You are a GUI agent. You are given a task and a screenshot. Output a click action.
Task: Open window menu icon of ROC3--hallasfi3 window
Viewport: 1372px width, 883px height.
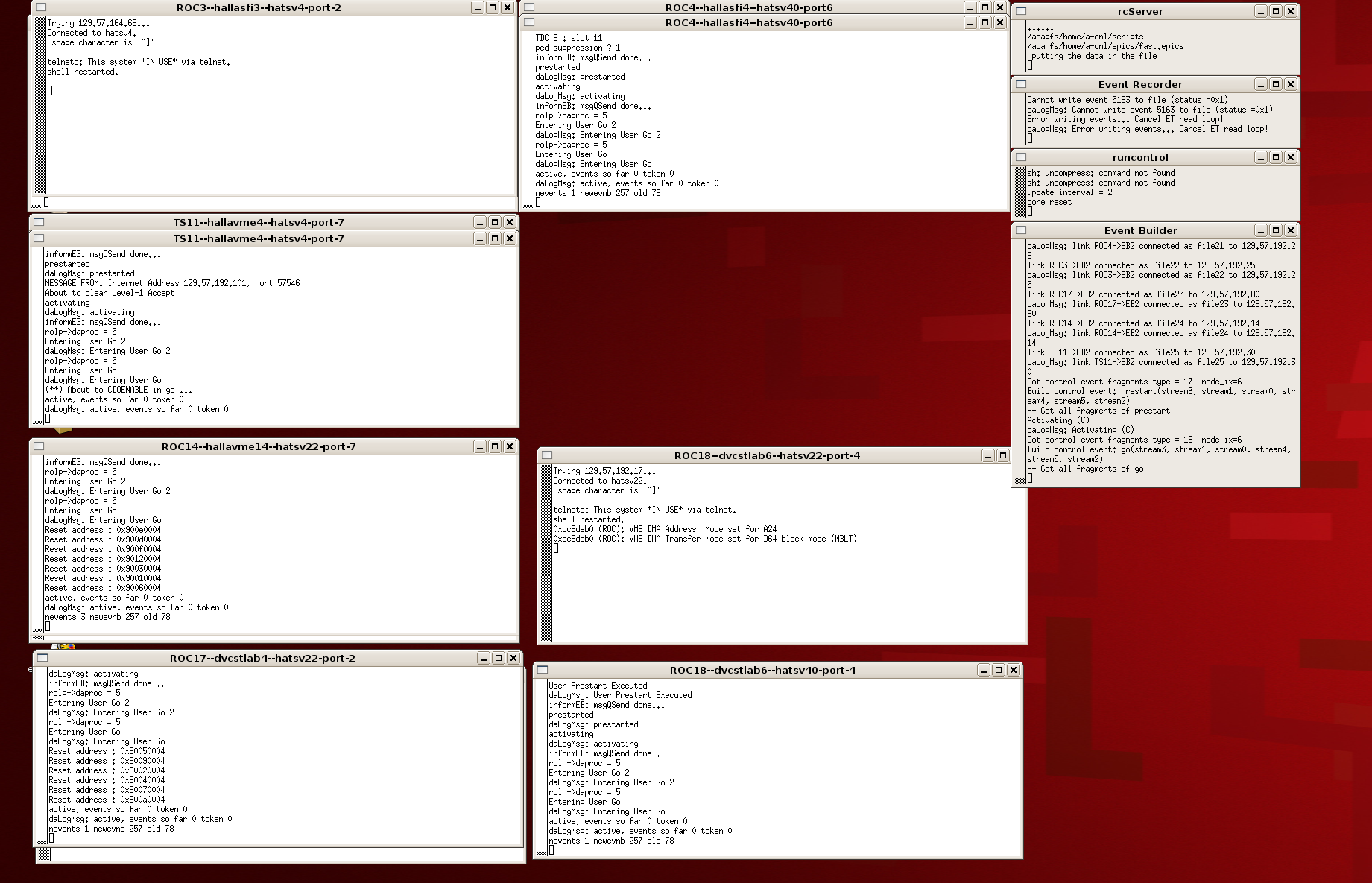click(41, 7)
